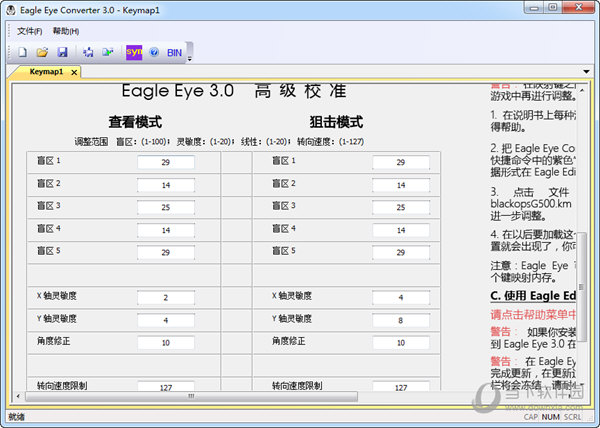Edit 角度修正 field in 狙击模式
The width and height of the screenshot is (600, 428).
click(401, 343)
